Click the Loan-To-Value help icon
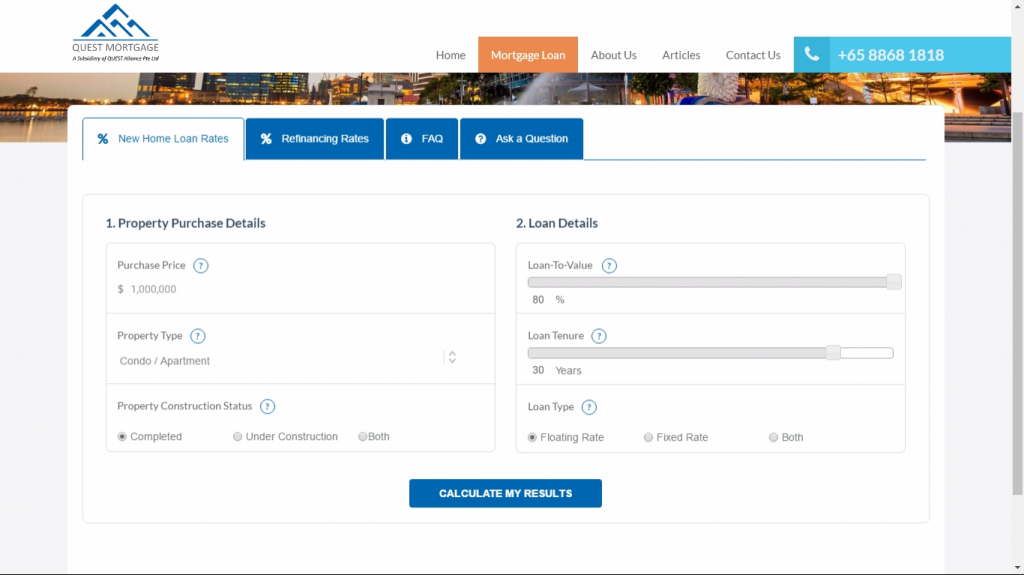Image resolution: width=1024 pixels, height=575 pixels. 609,266
